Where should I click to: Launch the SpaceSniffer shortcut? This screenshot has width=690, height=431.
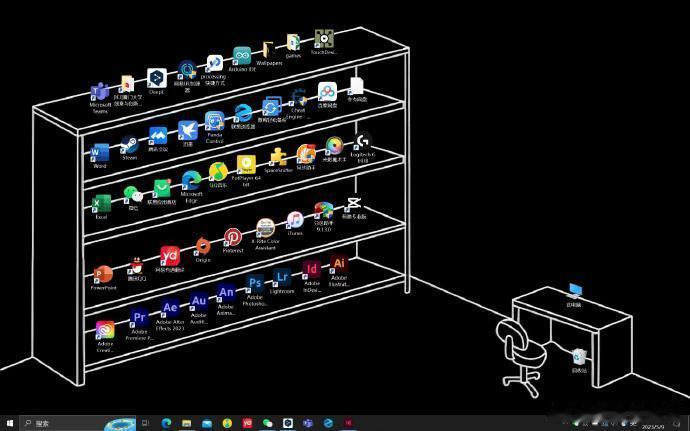278,156
